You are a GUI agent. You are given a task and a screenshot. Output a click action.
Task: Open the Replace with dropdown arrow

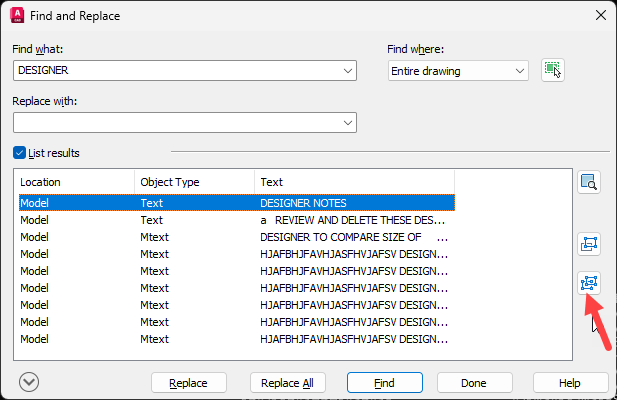(x=347, y=123)
